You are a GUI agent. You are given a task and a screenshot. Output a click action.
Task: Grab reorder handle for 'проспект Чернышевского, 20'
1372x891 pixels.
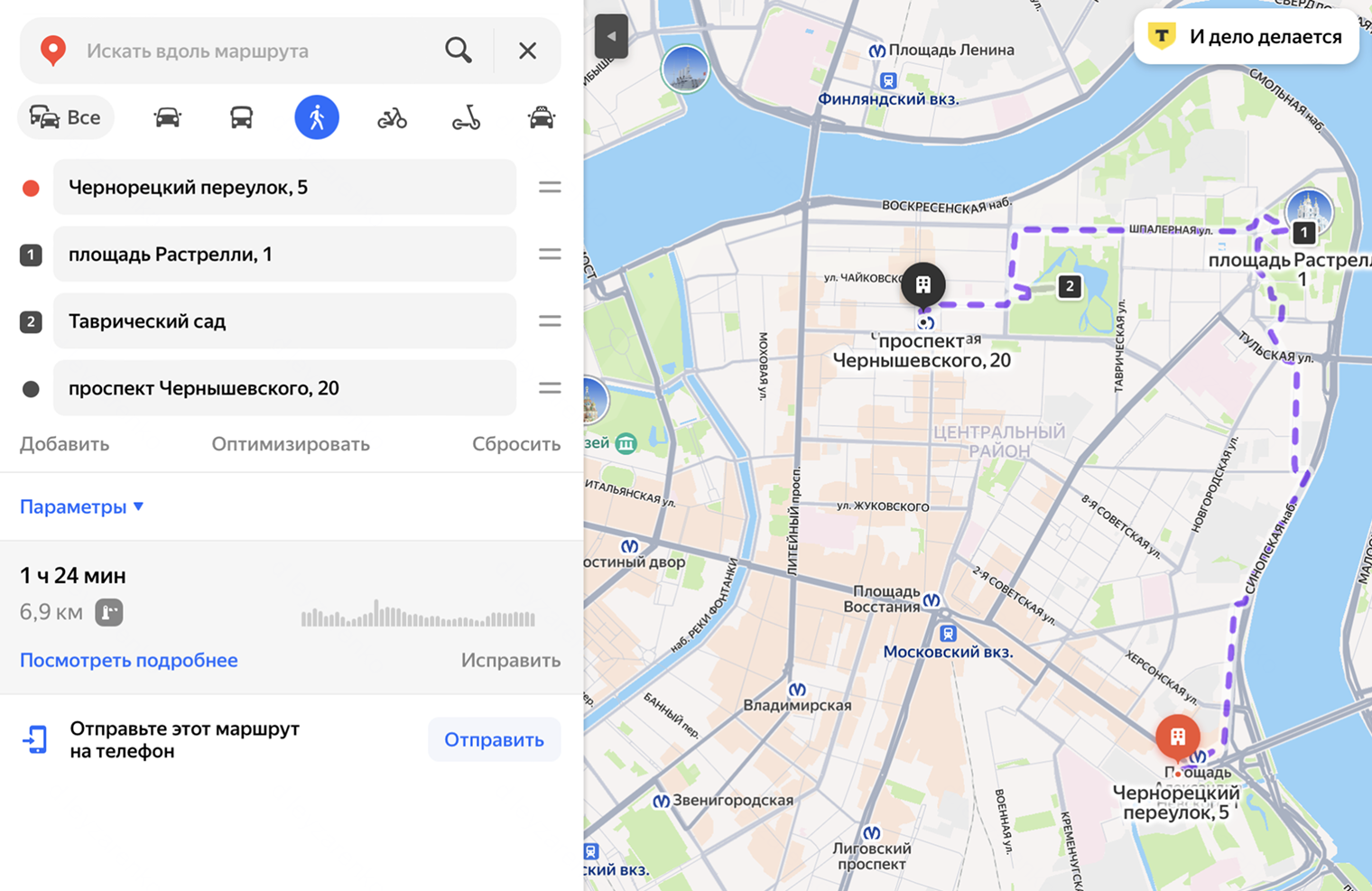[x=550, y=387]
